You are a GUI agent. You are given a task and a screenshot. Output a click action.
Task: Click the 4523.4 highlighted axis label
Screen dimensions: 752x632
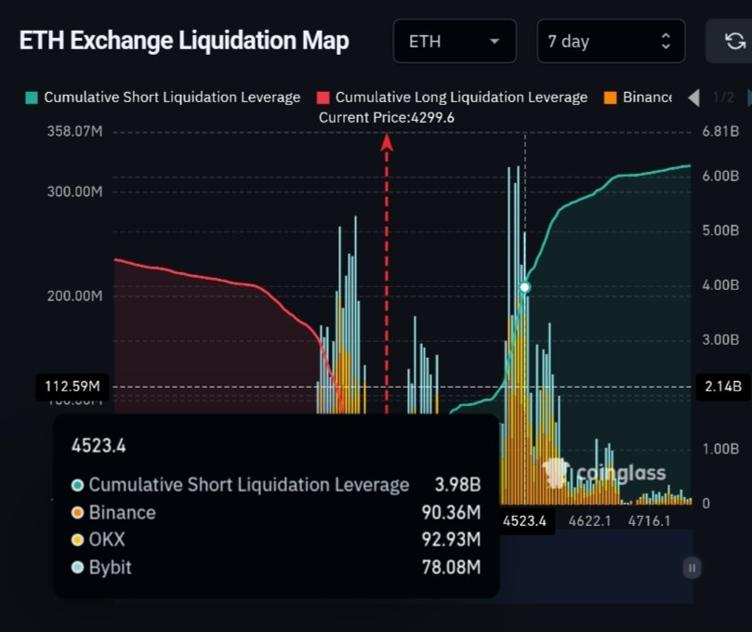(525, 521)
